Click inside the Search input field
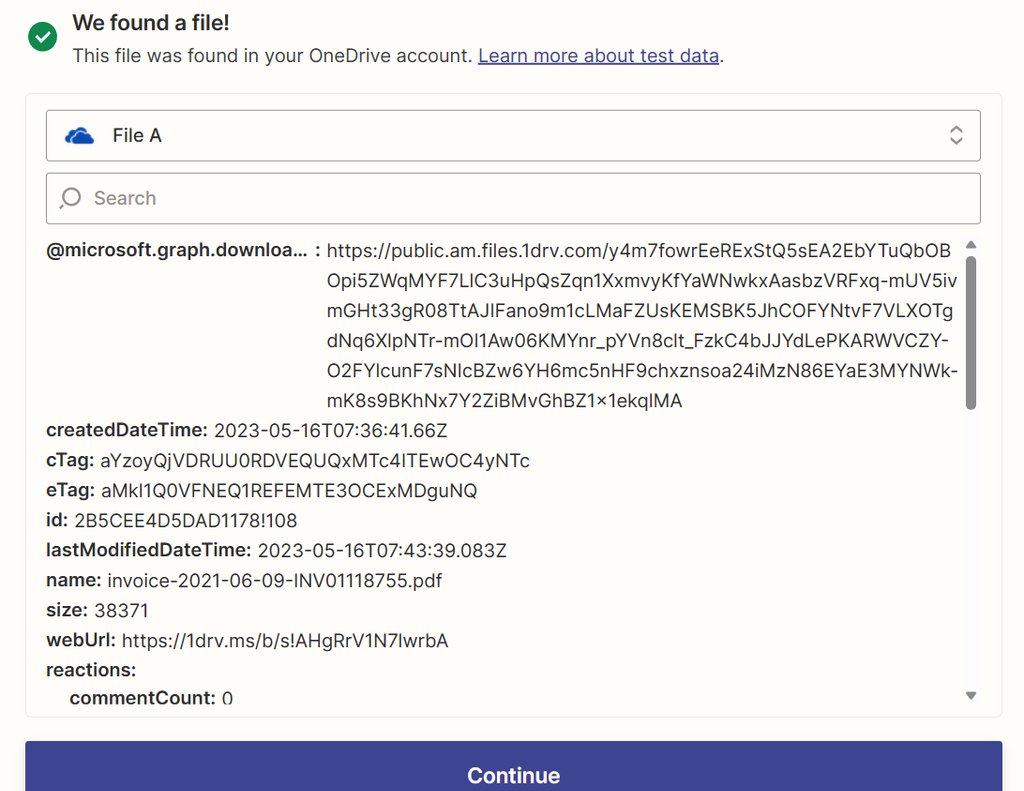This screenshot has width=1024, height=791. pos(400,198)
